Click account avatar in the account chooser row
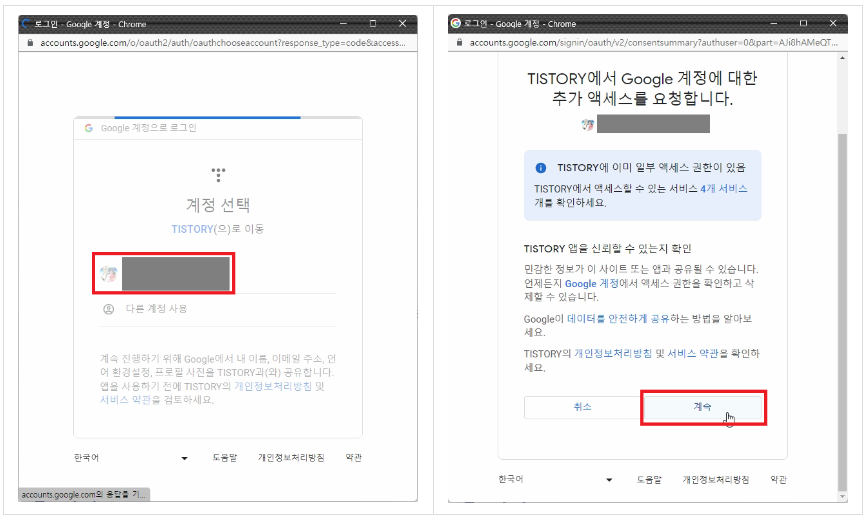 pyautogui.click(x=109, y=273)
